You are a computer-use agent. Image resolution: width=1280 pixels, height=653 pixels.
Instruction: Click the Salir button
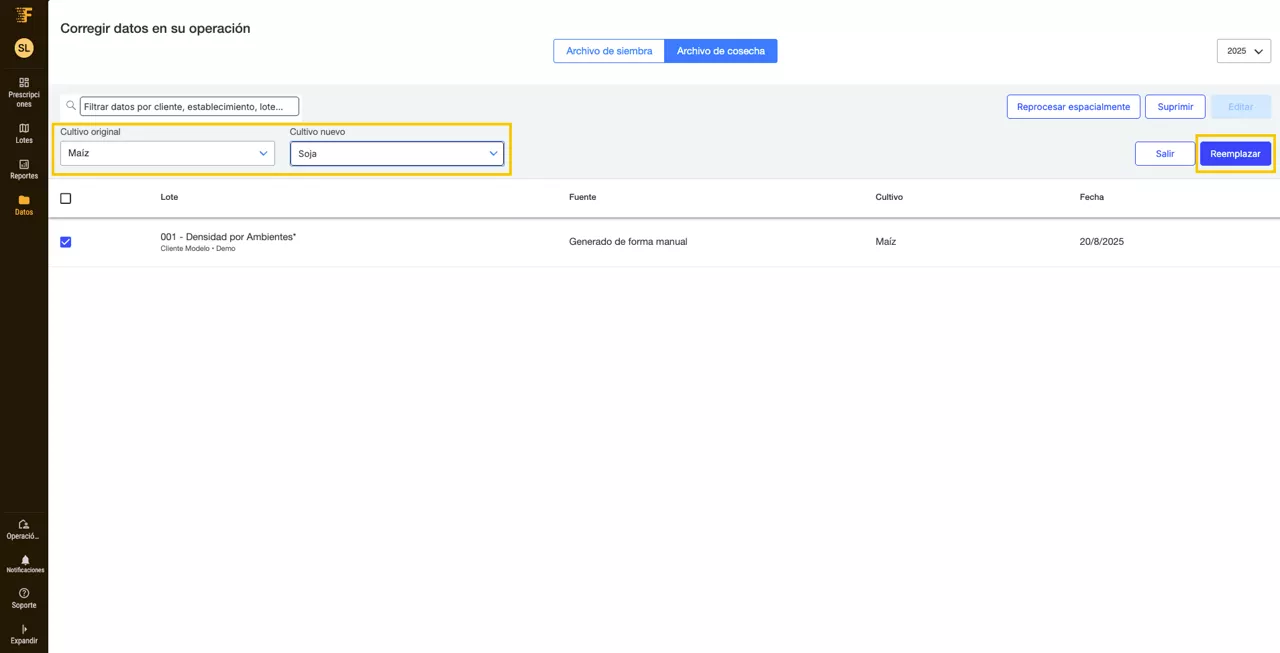tap(1165, 154)
